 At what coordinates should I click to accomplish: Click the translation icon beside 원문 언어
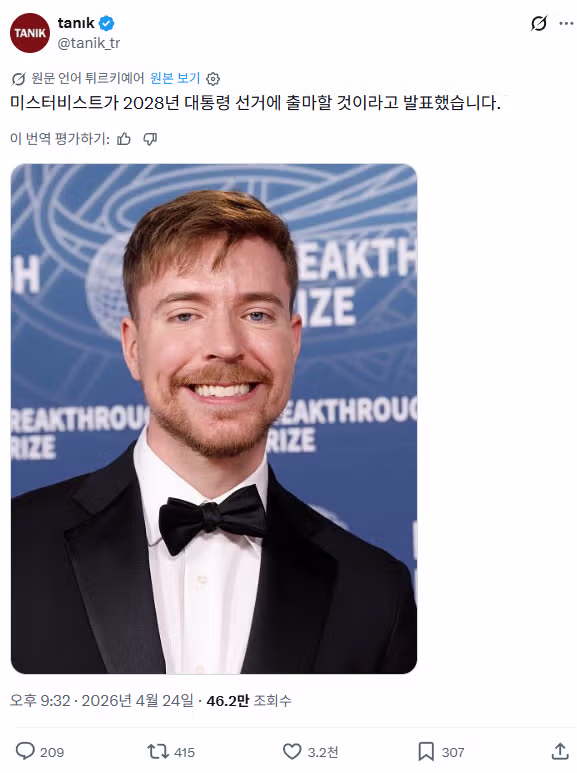click(x=18, y=78)
